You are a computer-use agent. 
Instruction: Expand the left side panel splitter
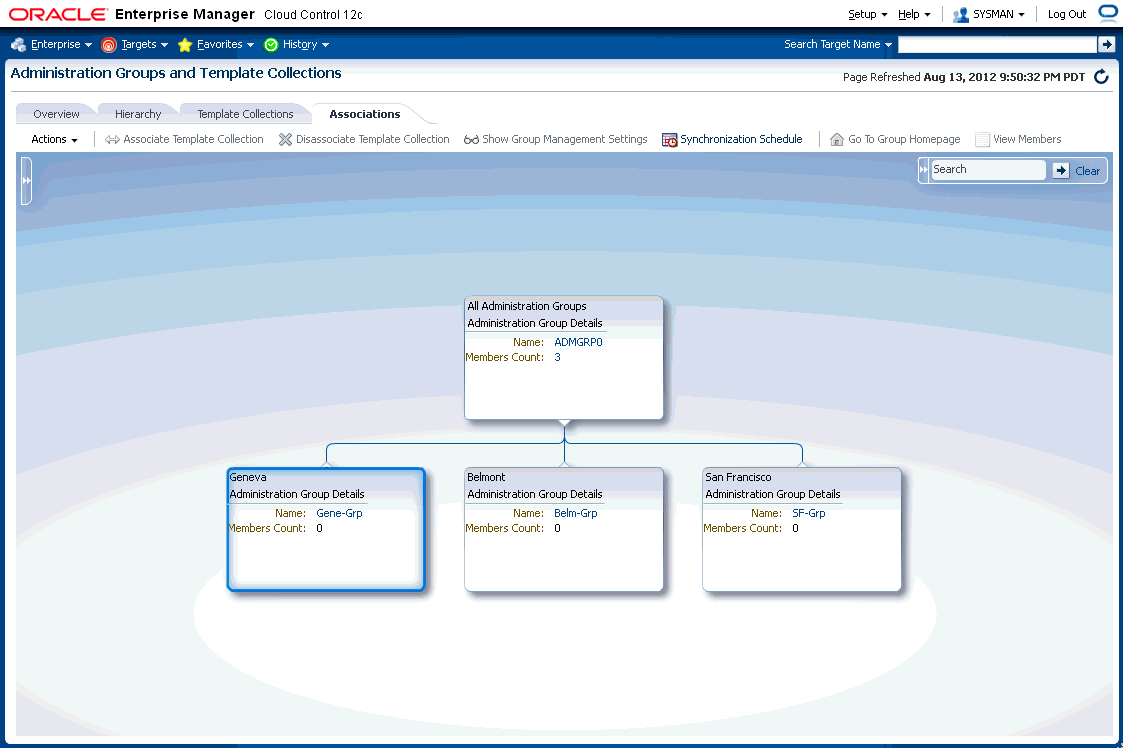(26, 181)
